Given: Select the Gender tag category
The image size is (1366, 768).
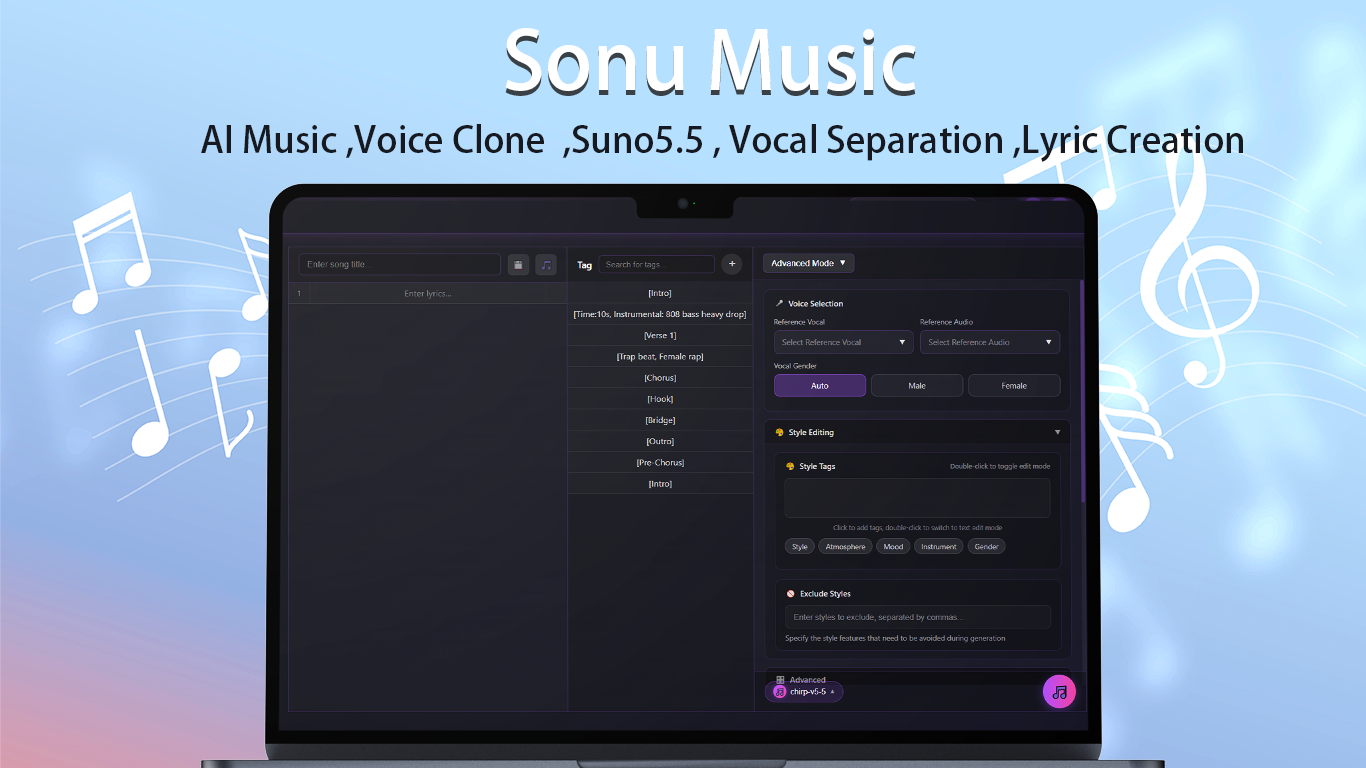Looking at the screenshot, I should click(x=987, y=547).
